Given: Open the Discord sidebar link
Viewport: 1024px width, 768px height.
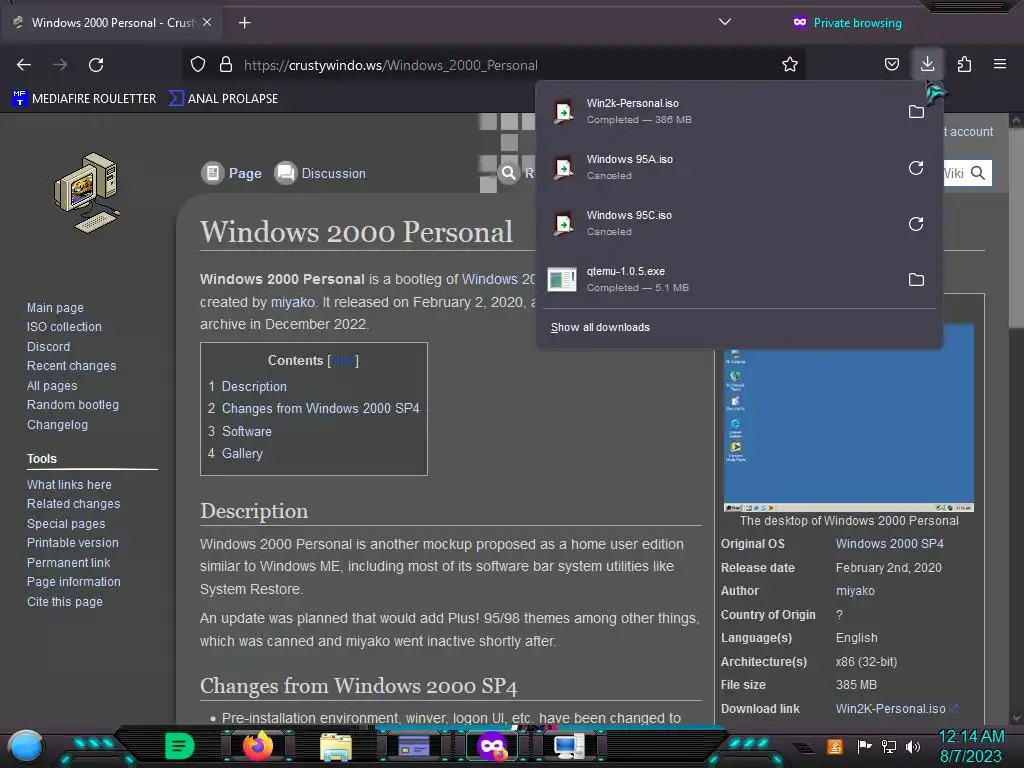Looking at the screenshot, I should pos(48,347).
